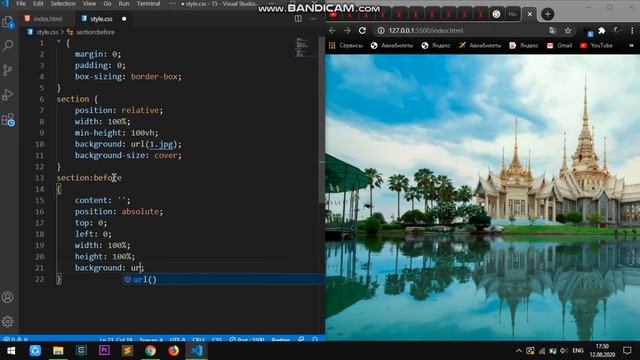Open the Extensions view
This screenshot has height=360, width=640.
click(x=8, y=120)
